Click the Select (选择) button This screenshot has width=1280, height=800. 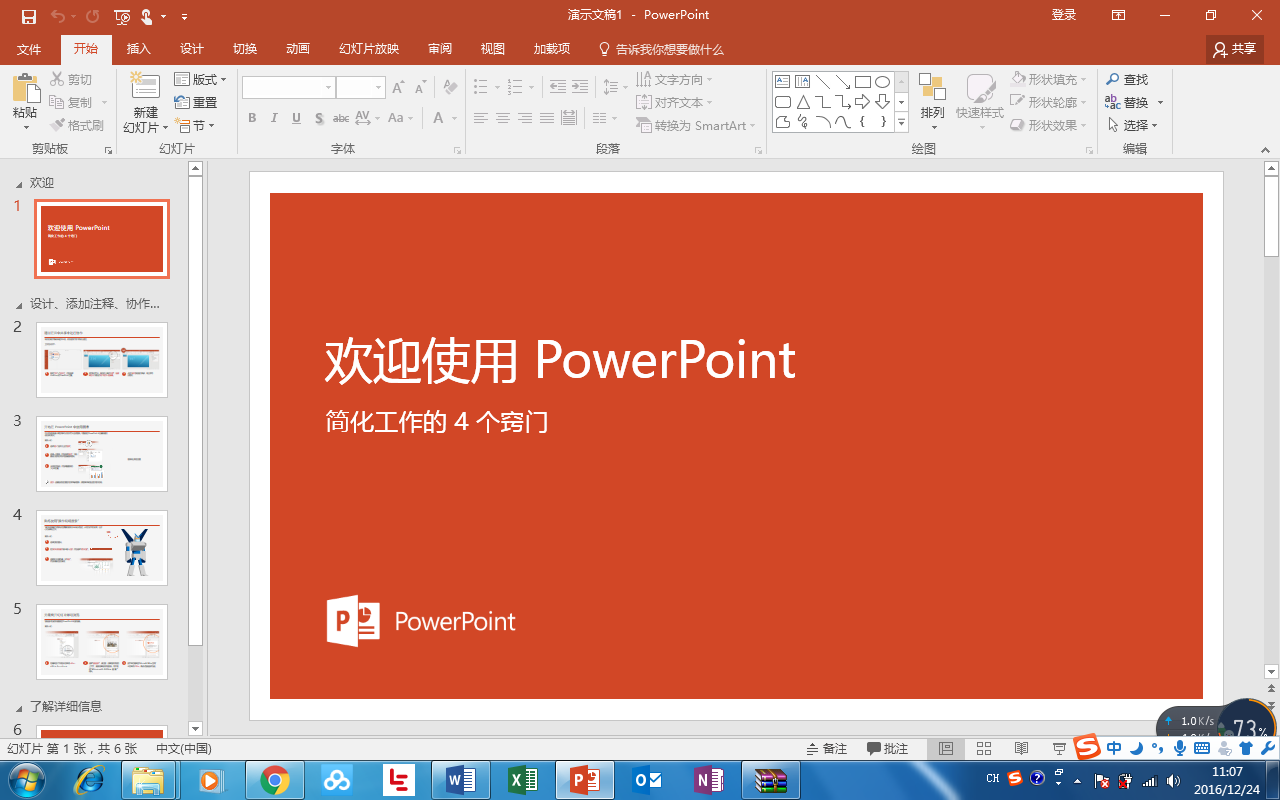[x=1133, y=125]
